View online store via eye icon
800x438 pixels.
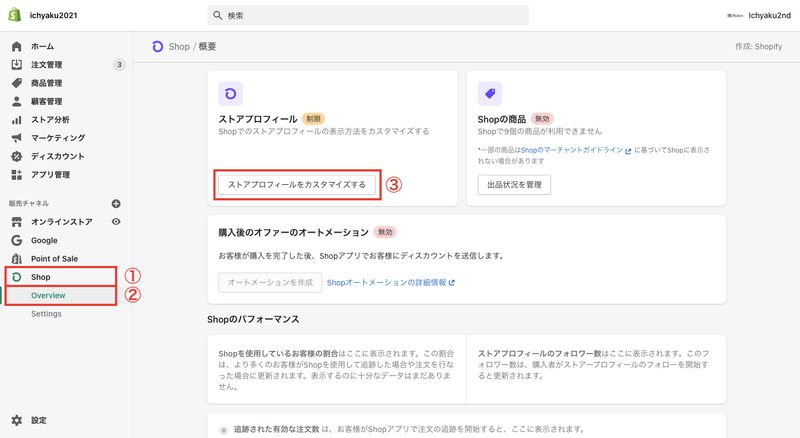(x=116, y=222)
